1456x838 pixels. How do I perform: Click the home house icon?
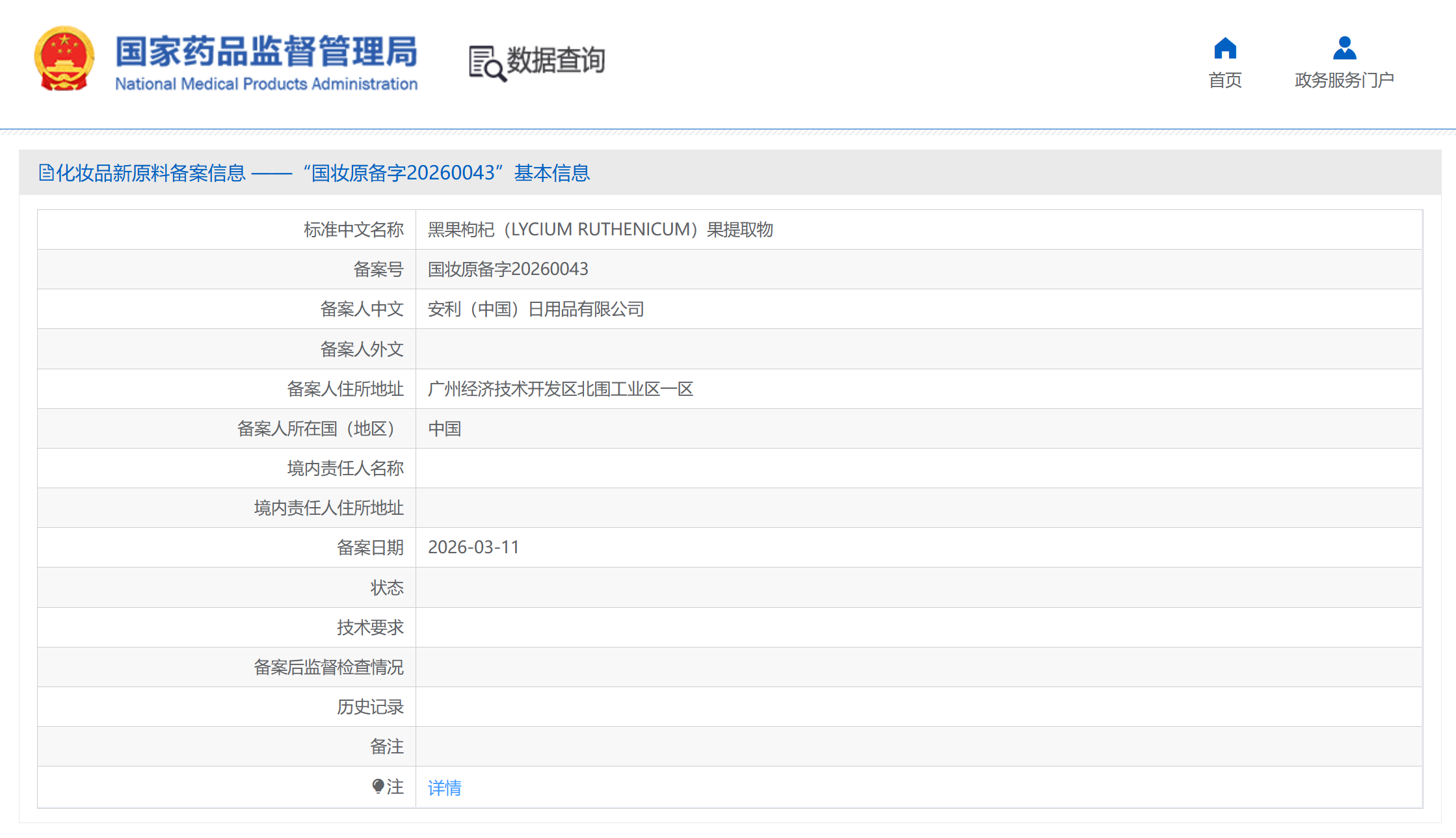coord(1224,48)
